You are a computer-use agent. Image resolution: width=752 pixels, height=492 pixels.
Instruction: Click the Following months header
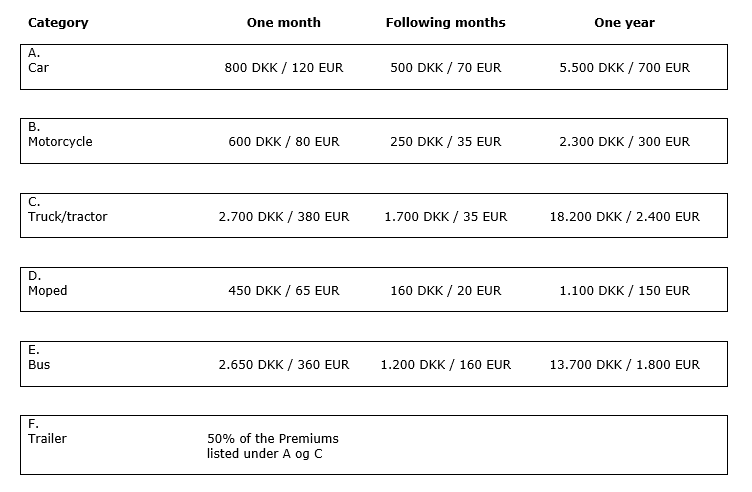point(446,23)
